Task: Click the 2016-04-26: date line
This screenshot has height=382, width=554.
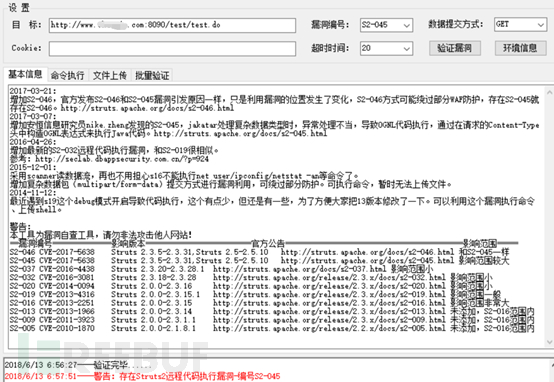Action: pos(33,142)
